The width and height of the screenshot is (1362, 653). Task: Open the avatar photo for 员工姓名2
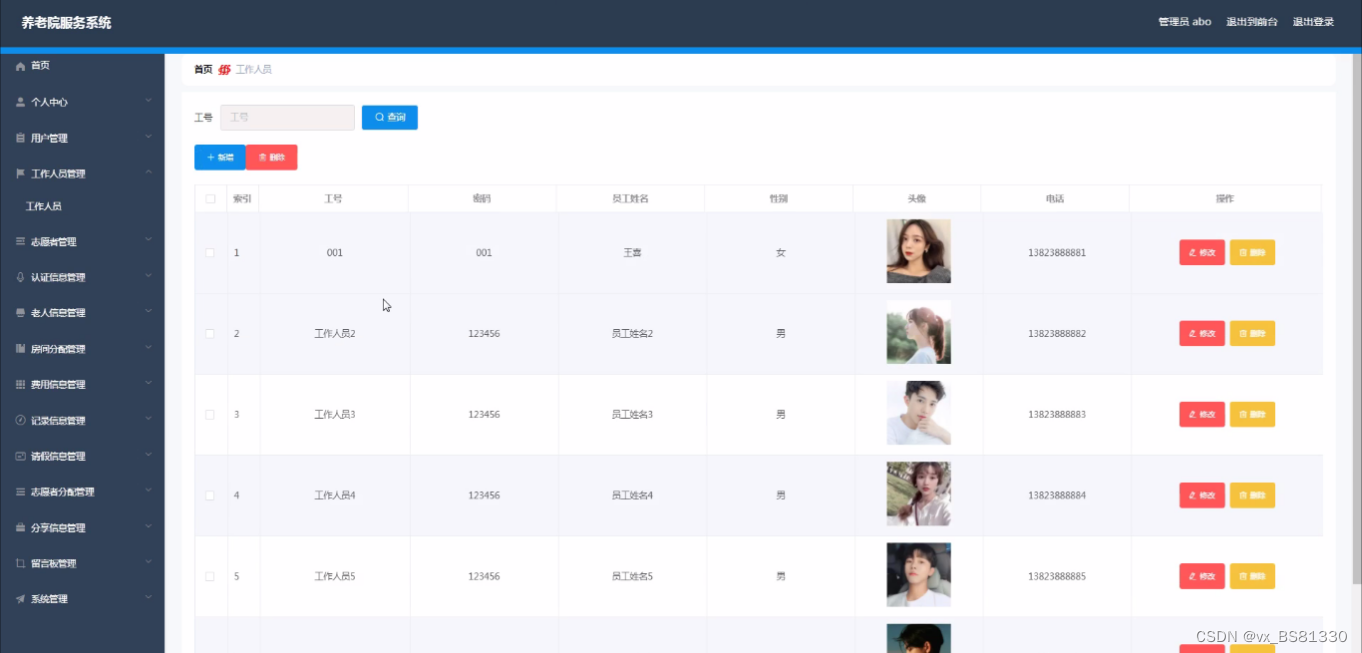coord(918,332)
